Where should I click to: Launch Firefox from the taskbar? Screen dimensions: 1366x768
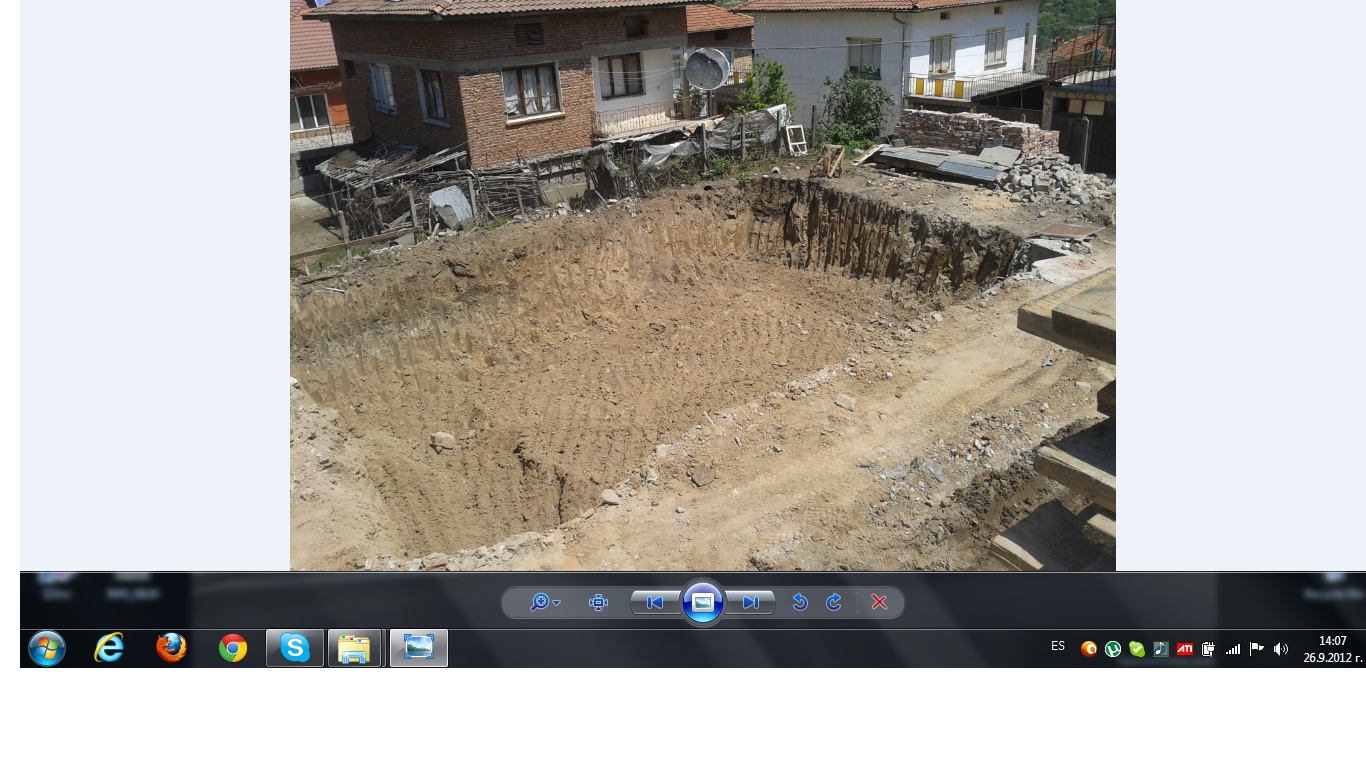point(171,648)
